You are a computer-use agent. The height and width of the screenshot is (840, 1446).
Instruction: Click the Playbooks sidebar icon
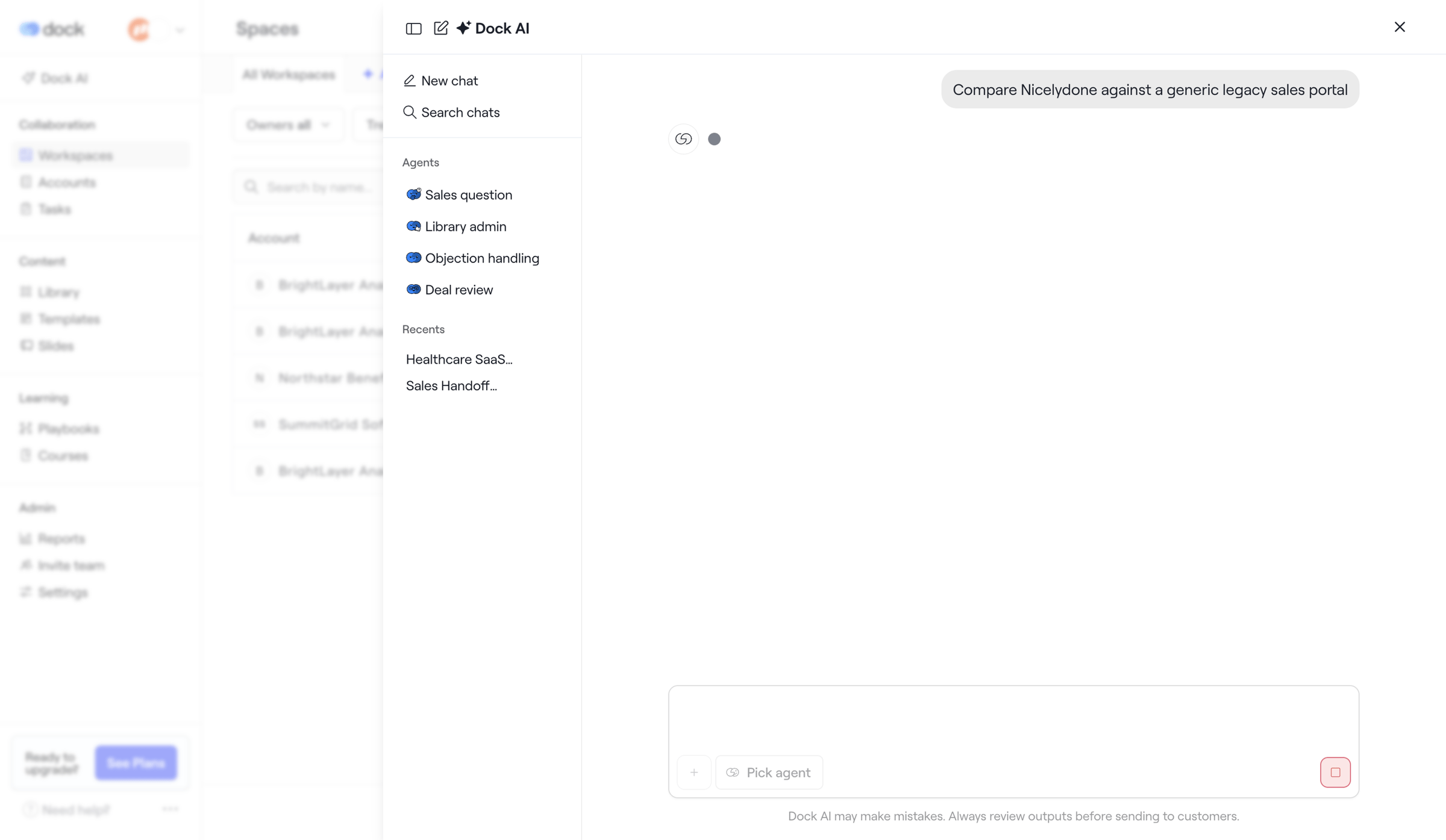26,429
